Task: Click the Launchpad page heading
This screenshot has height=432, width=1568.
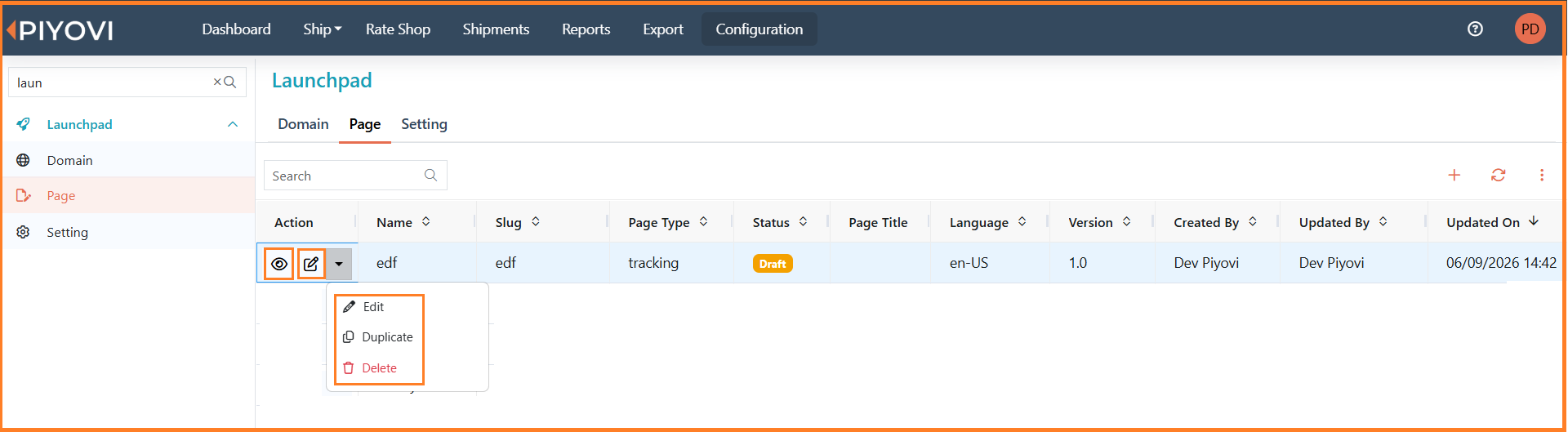Action: [x=322, y=80]
